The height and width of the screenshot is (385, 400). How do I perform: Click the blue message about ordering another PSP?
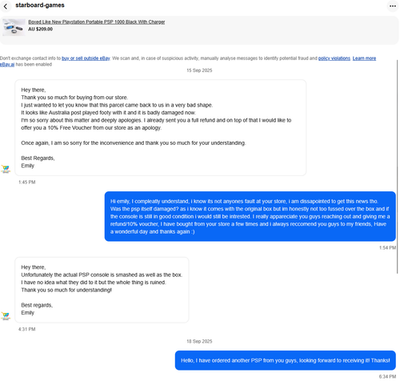285,360
